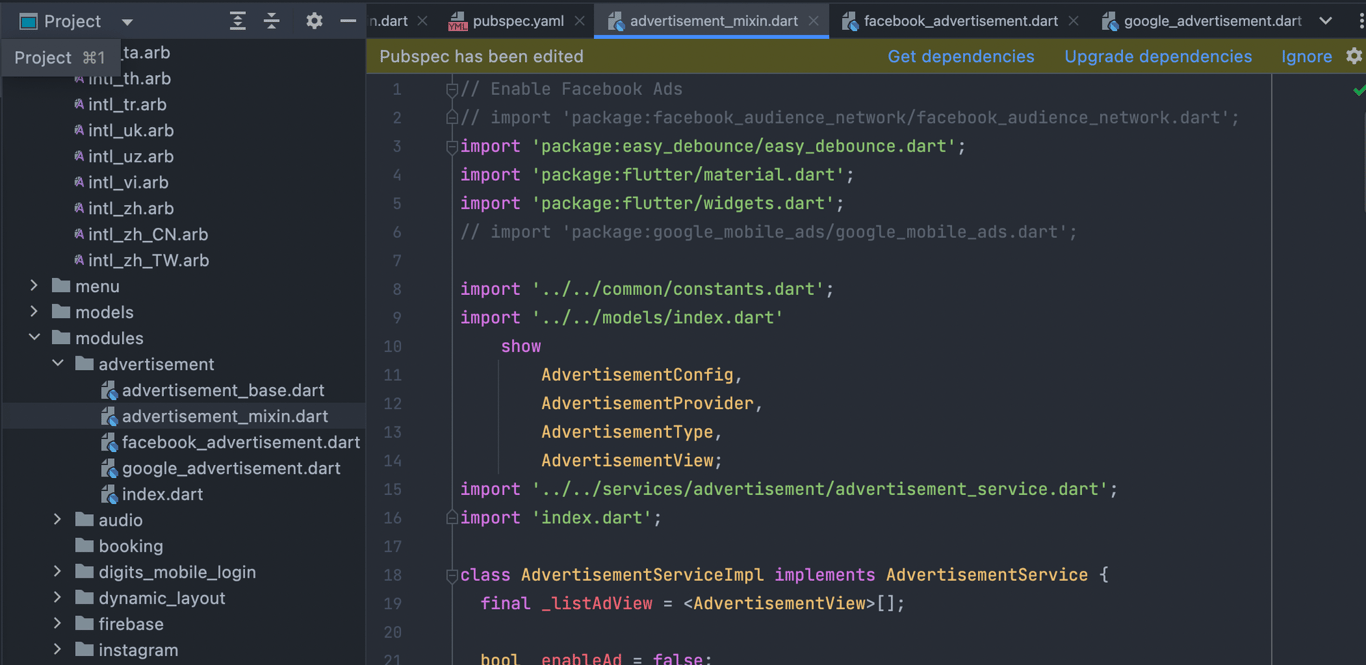Click the Collapse All icon in Project toolbar

coord(273,20)
